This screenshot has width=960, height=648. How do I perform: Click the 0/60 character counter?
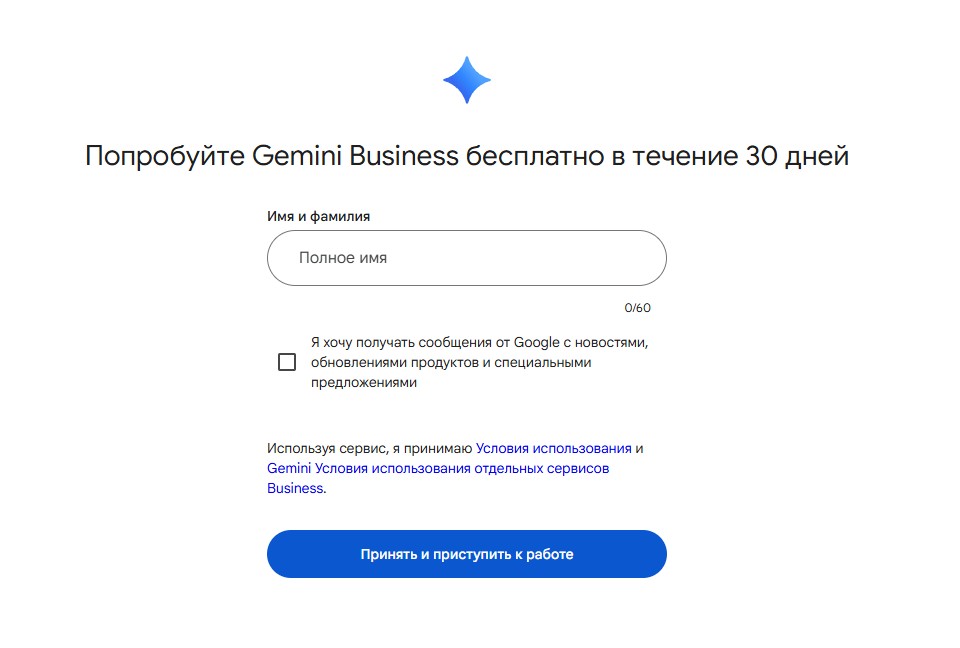click(635, 307)
